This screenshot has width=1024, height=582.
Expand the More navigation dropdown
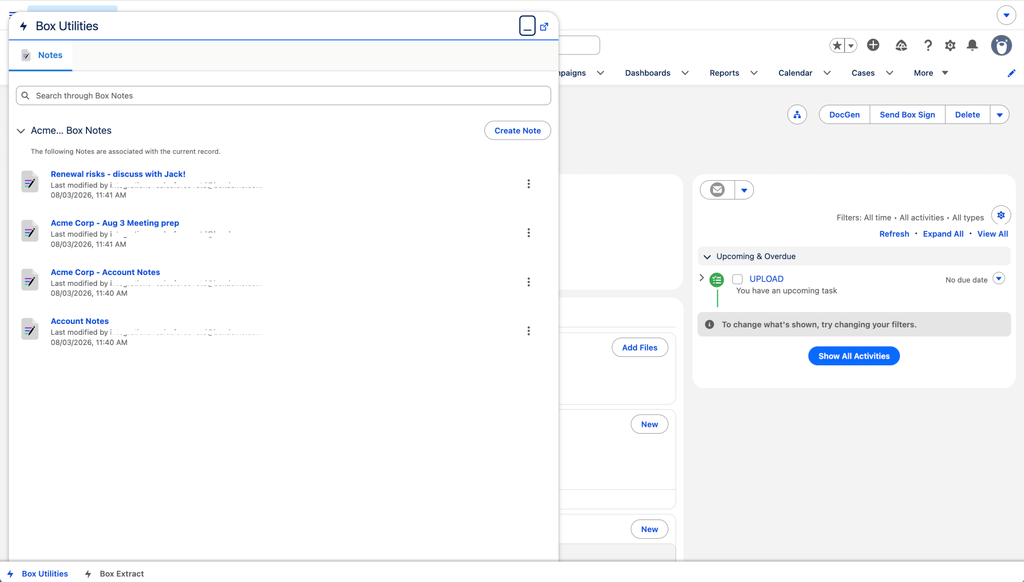[x=931, y=73]
